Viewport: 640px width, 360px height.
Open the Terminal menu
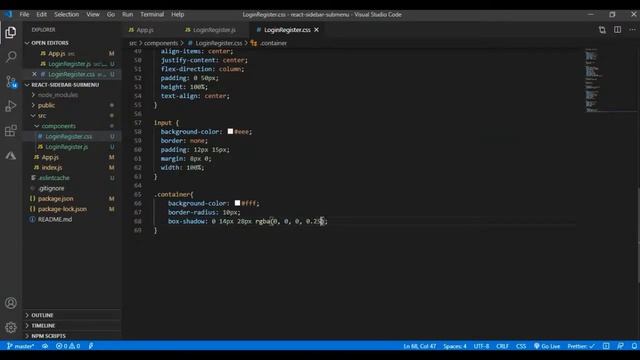point(152,14)
